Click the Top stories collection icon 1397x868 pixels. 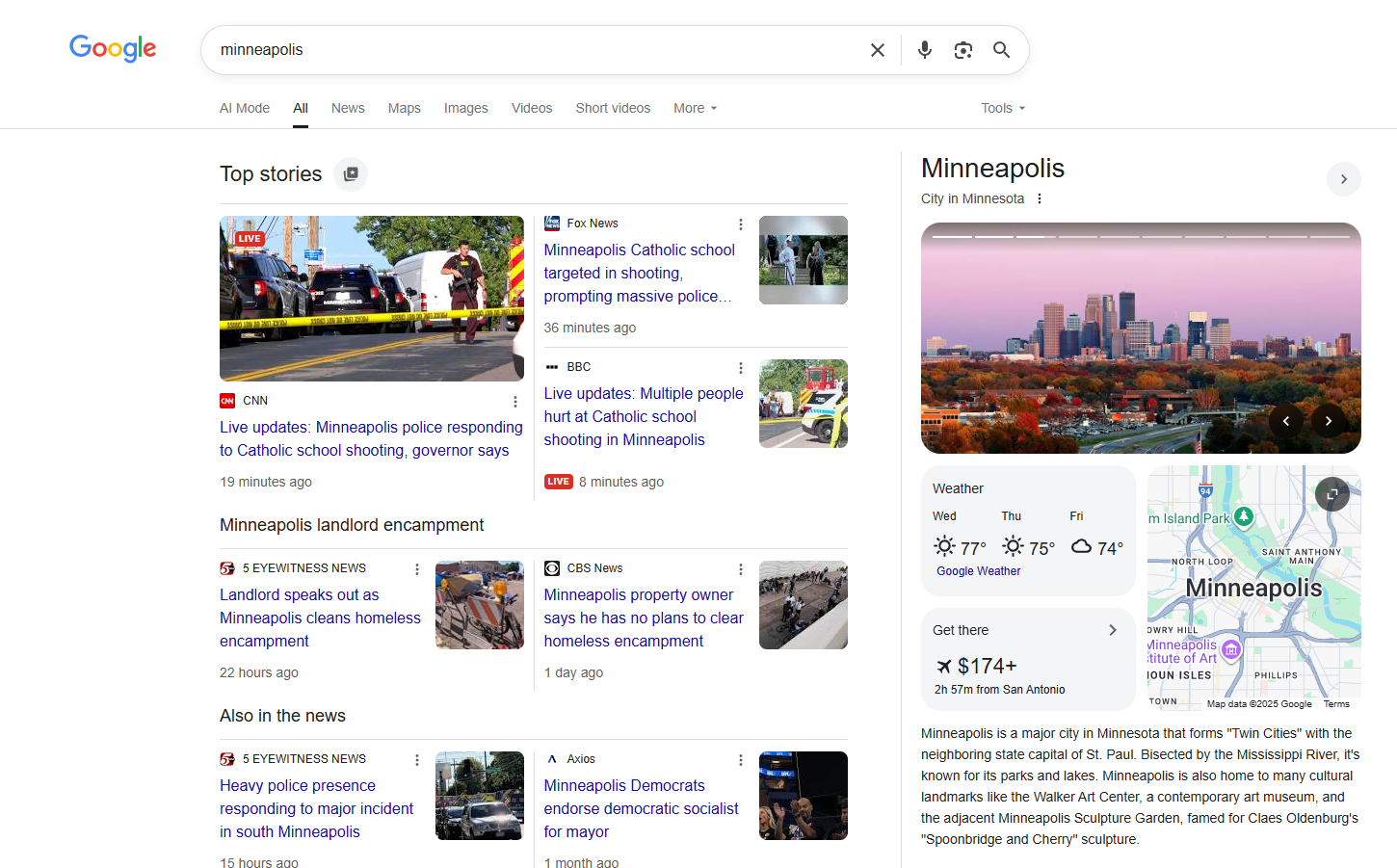[351, 174]
